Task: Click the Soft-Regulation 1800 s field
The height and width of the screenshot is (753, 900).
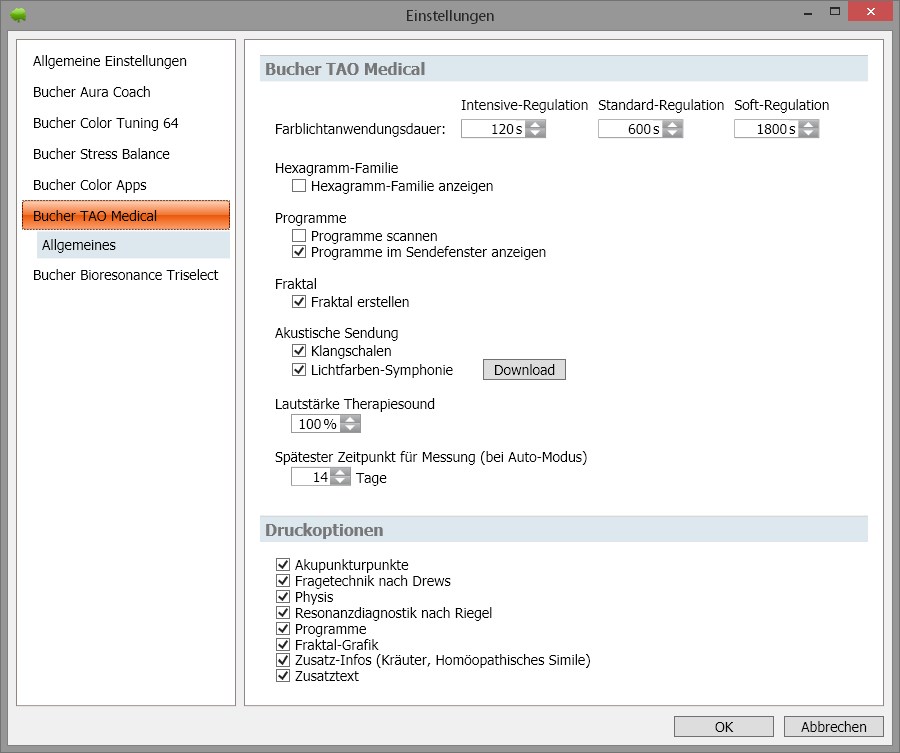Action: pos(767,129)
